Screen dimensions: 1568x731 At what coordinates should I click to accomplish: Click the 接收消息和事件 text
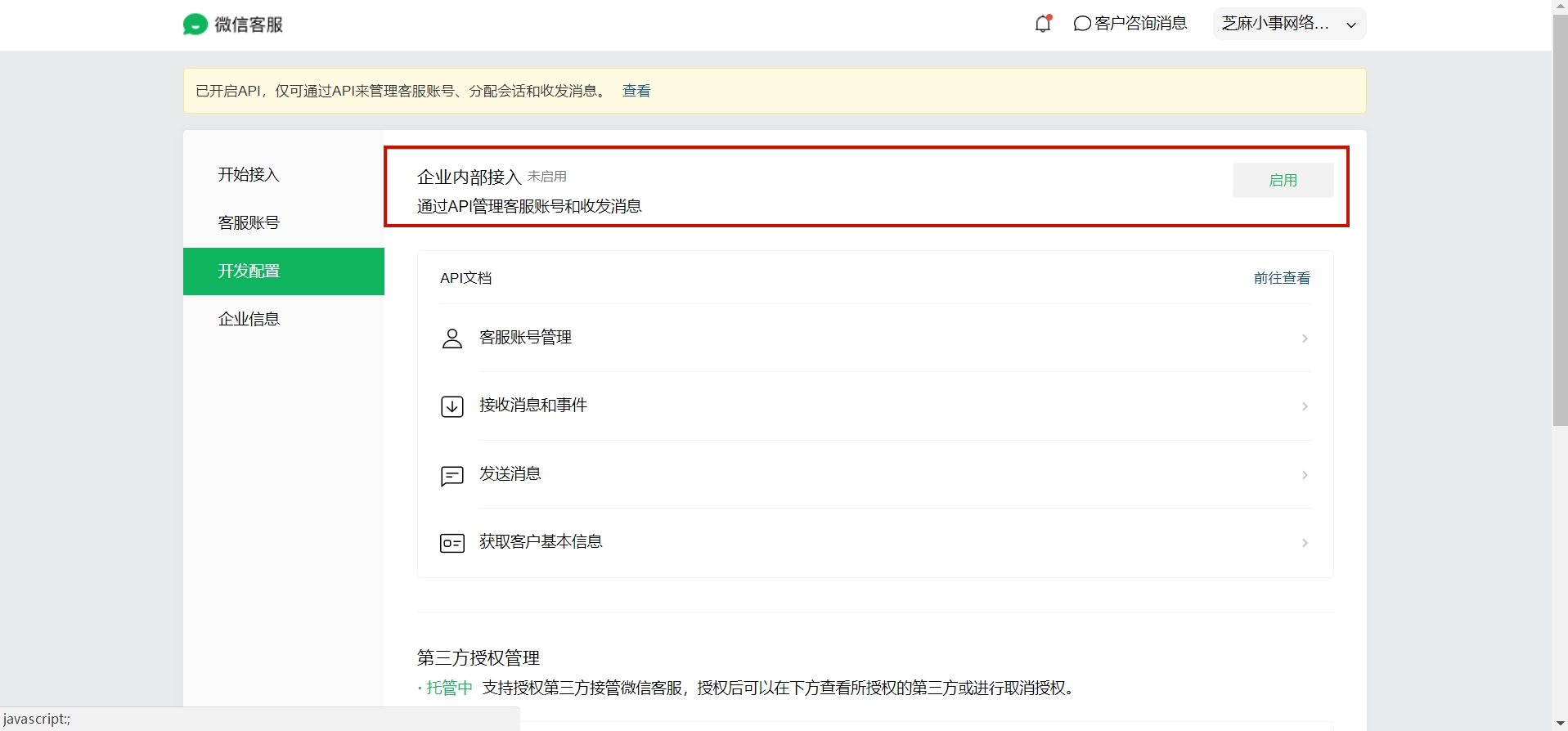tap(533, 406)
